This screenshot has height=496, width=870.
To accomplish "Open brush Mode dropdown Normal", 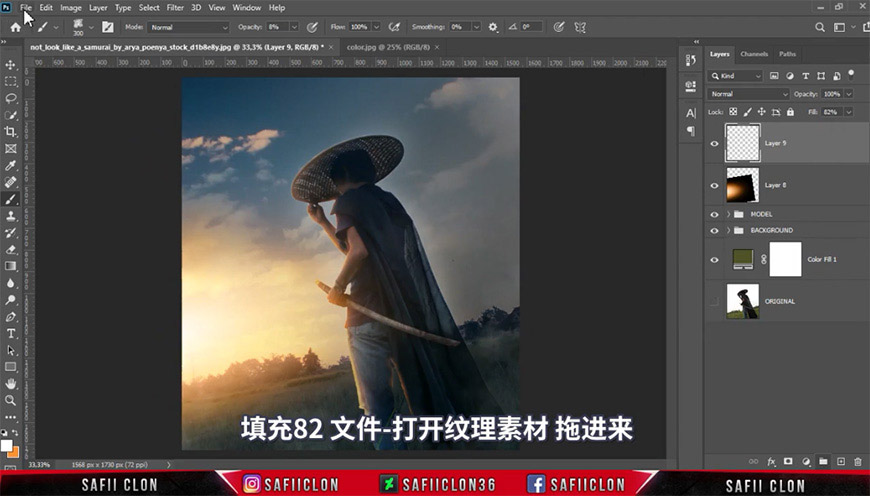I will click(x=188, y=27).
